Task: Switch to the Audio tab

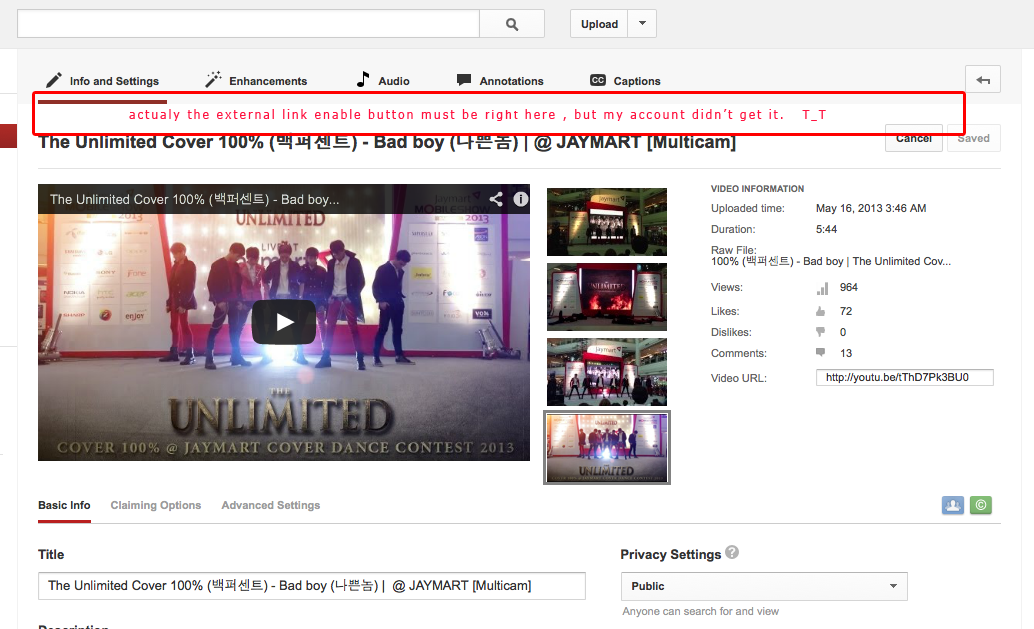Action: point(383,80)
